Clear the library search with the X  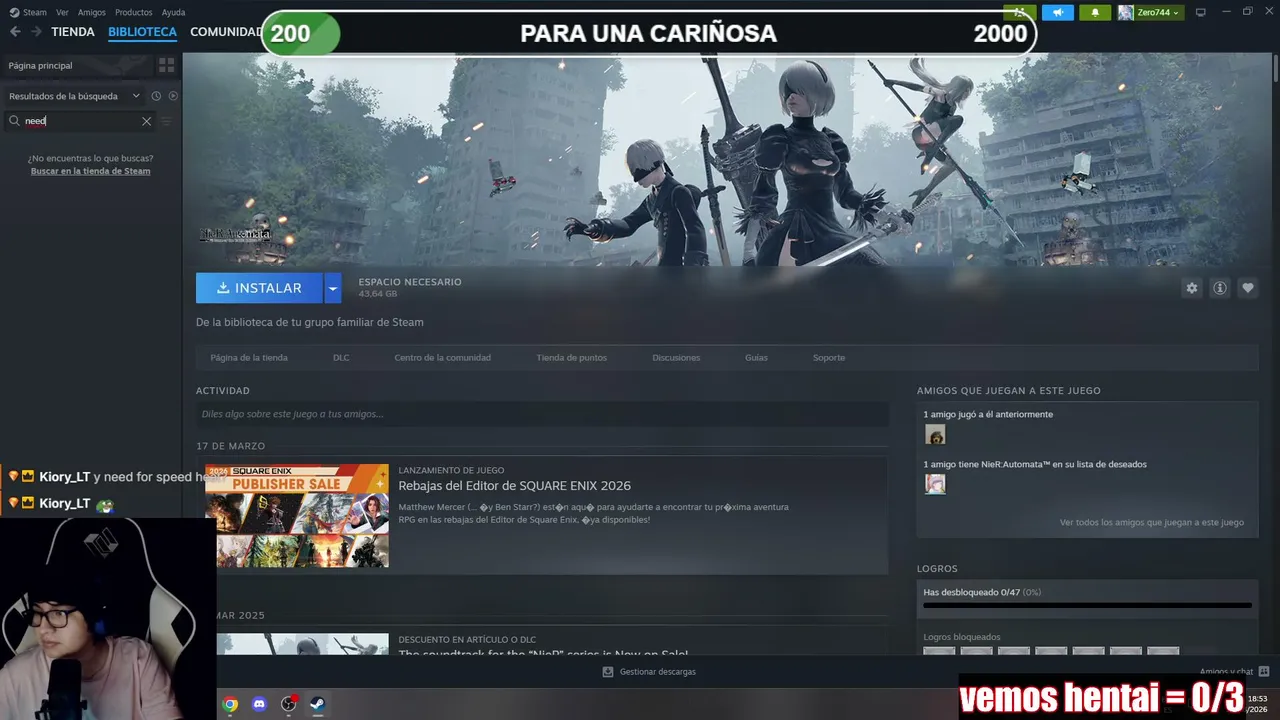146,121
